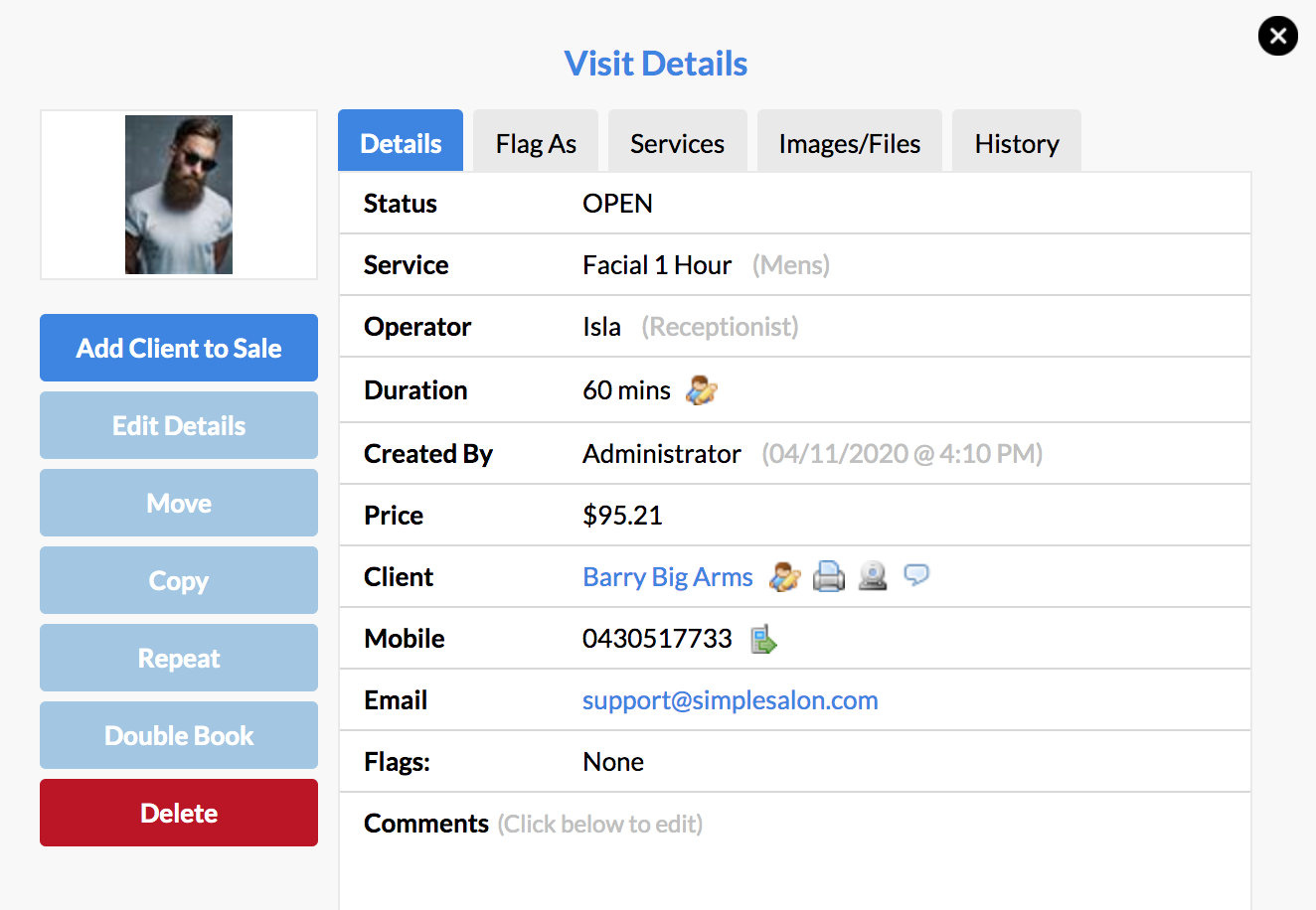Go to the Images/Files tab
This screenshot has height=910, width=1316.
click(x=850, y=144)
